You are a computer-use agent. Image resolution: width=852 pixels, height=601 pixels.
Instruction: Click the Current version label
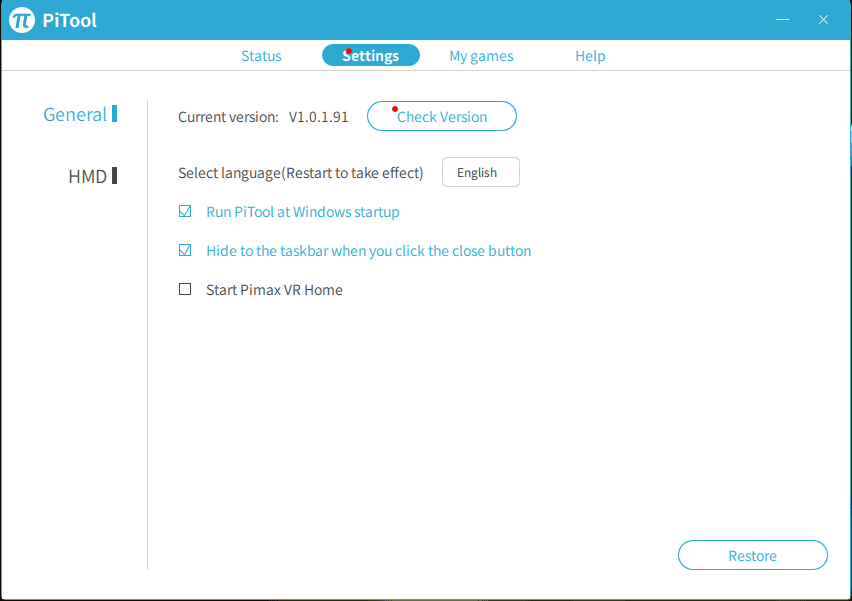[x=228, y=117]
